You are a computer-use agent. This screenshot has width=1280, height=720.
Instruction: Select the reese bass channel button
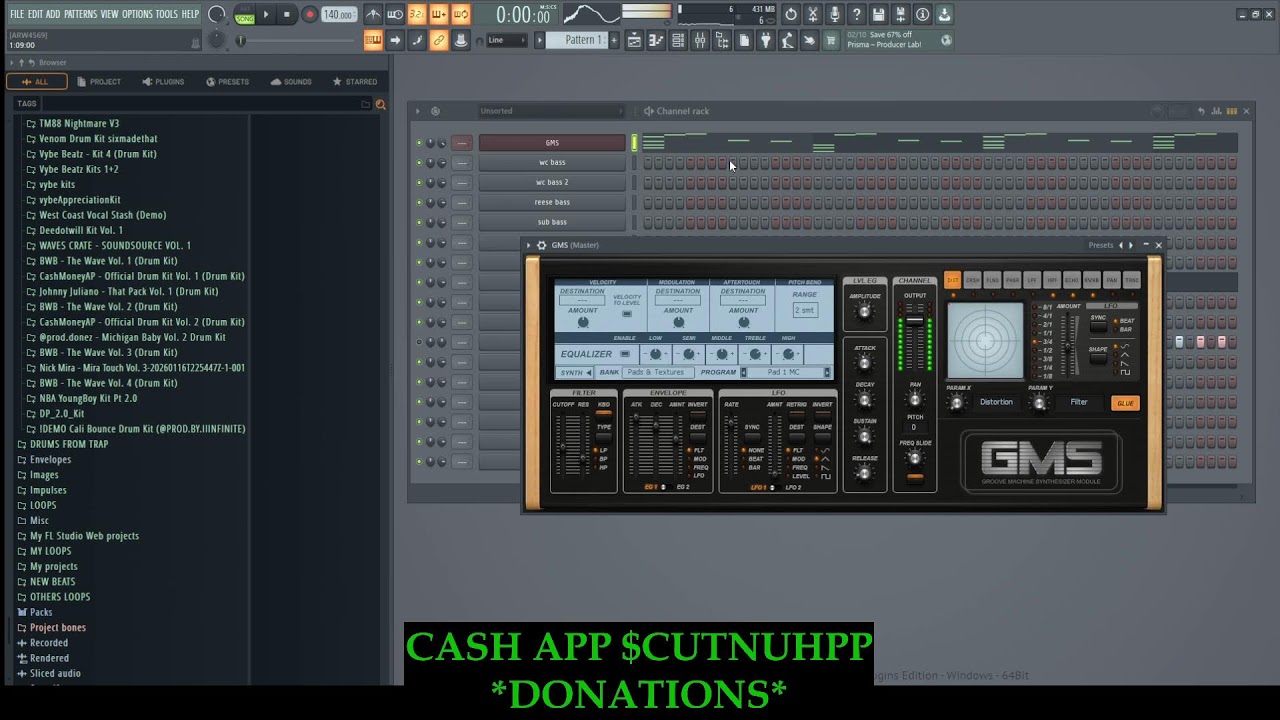(x=552, y=202)
